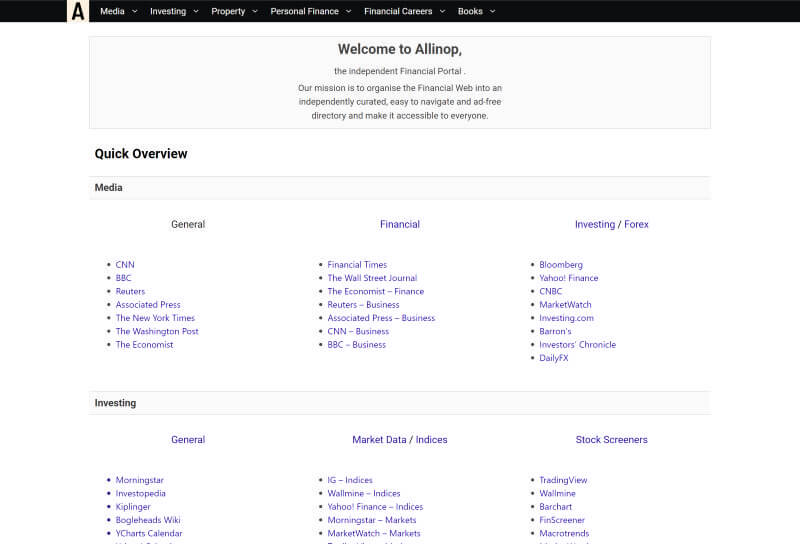Open the Morningstar – Markets link

(x=372, y=520)
